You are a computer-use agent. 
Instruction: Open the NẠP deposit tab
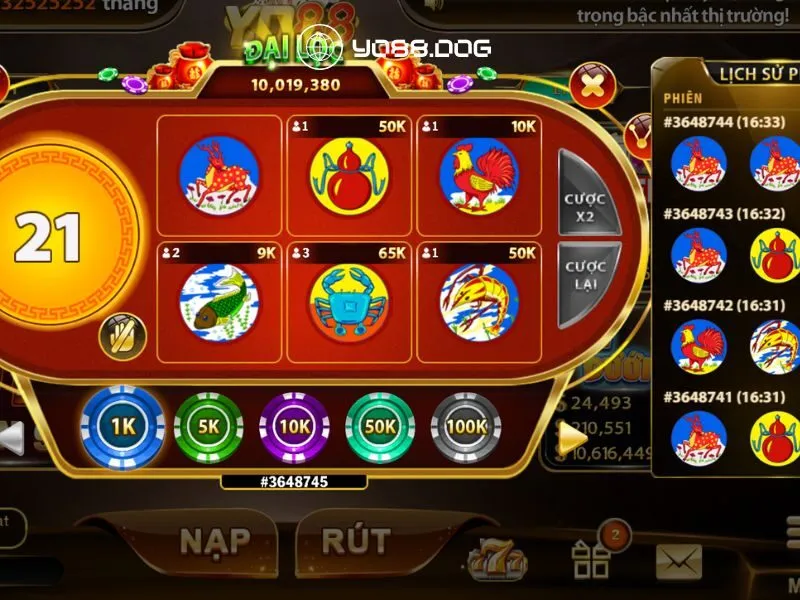215,541
